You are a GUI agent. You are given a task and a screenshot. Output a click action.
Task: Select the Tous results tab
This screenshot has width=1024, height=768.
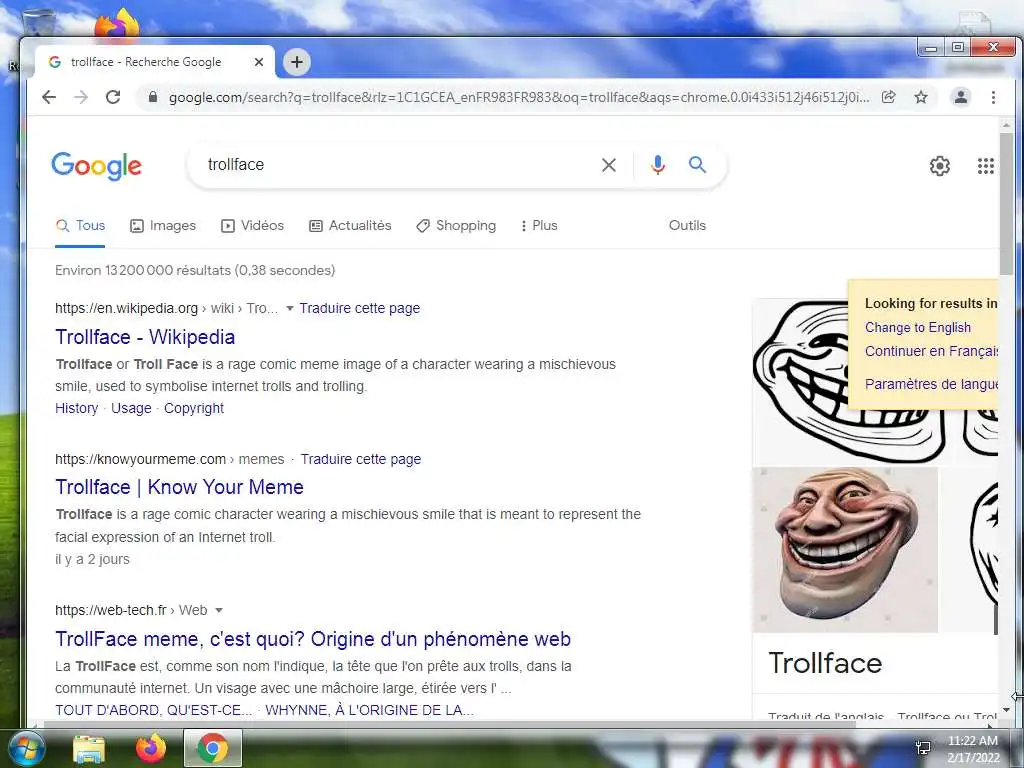pyautogui.click(x=80, y=225)
